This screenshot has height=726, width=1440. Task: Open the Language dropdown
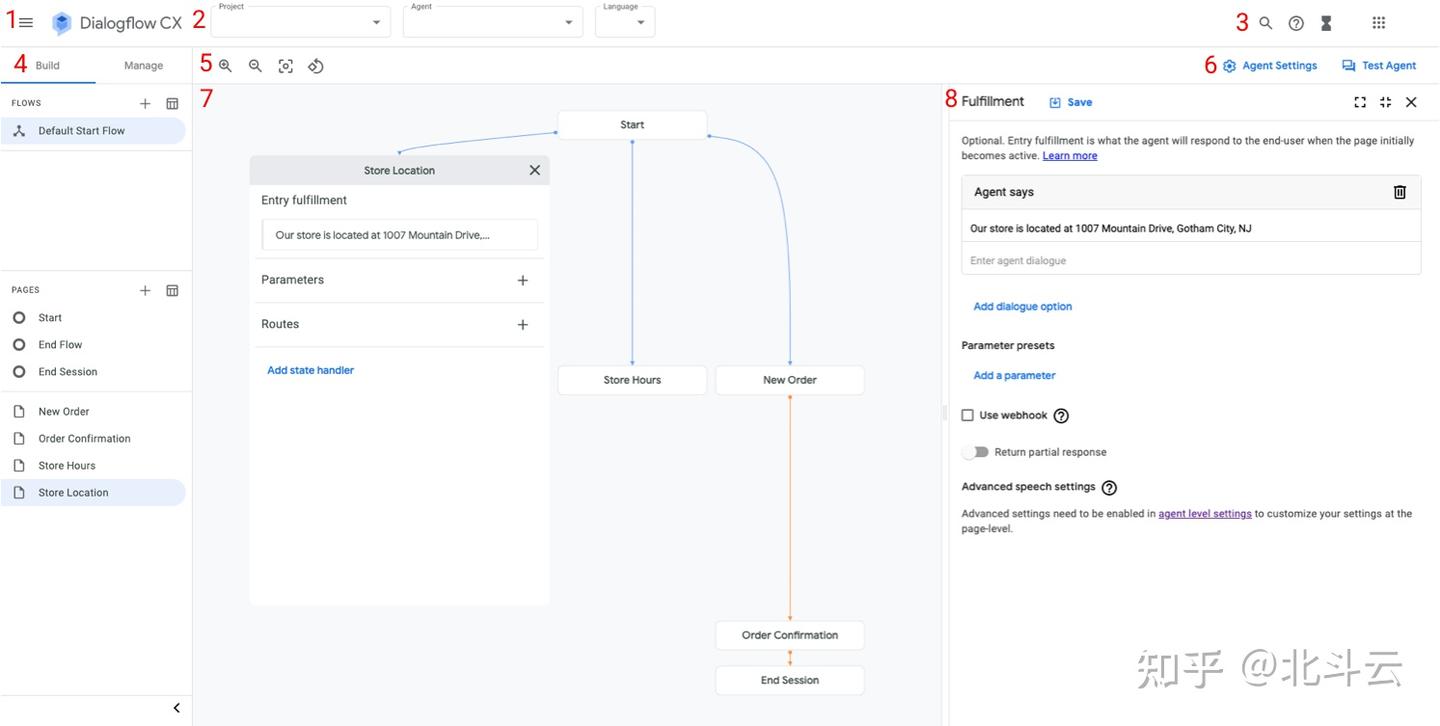click(x=625, y=23)
